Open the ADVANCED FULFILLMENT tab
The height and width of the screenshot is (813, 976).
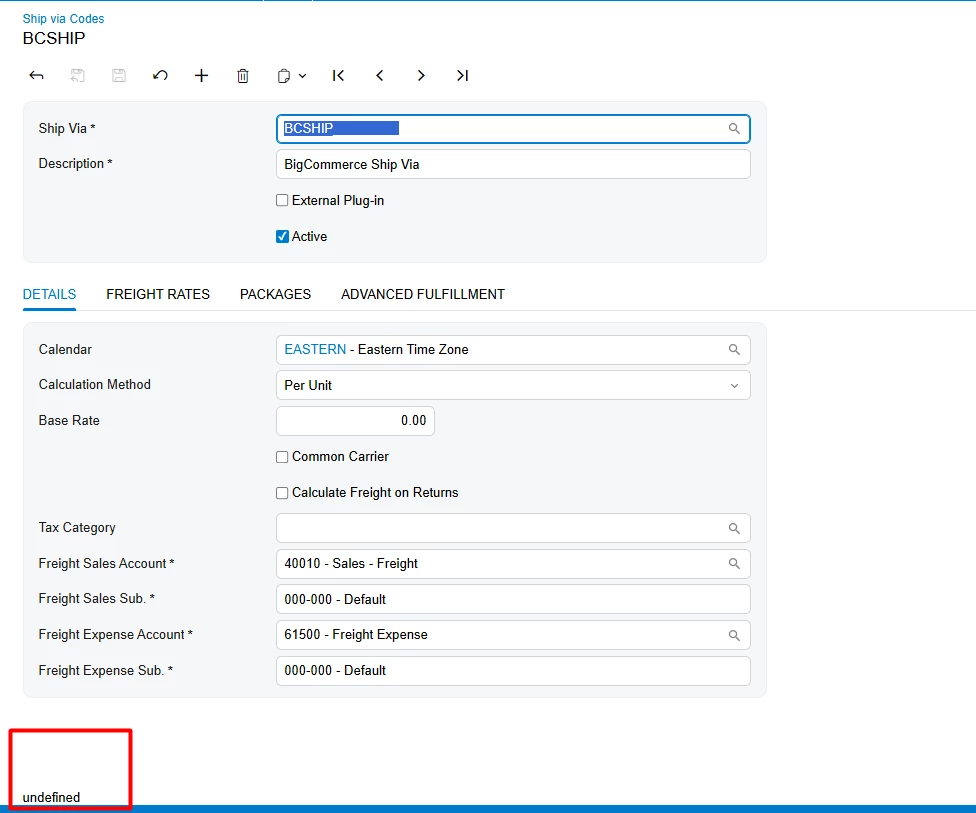click(422, 294)
